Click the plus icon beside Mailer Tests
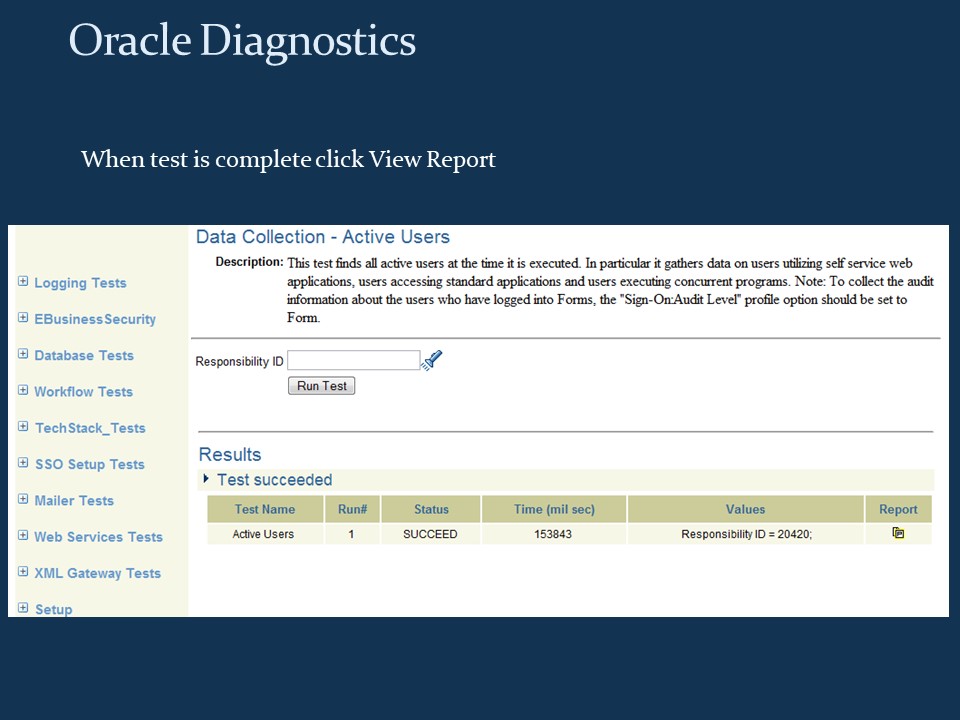 22,500
